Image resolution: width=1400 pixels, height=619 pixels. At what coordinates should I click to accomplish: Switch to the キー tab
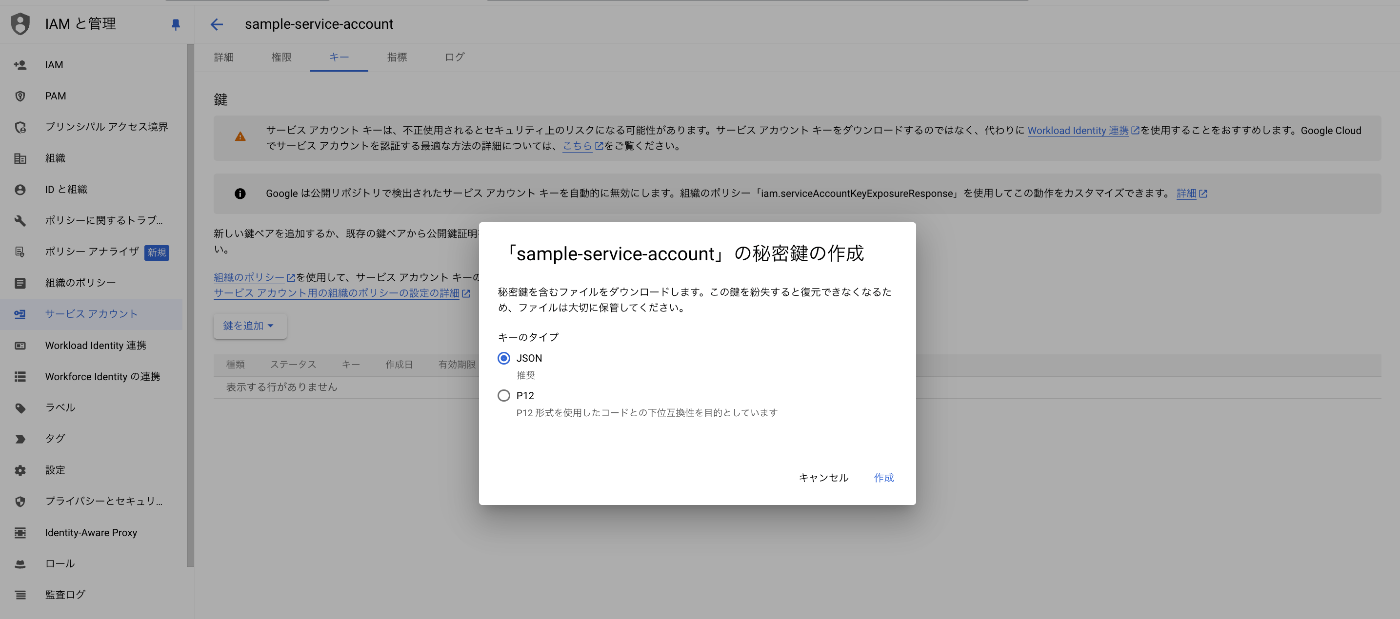click(339, 57)
